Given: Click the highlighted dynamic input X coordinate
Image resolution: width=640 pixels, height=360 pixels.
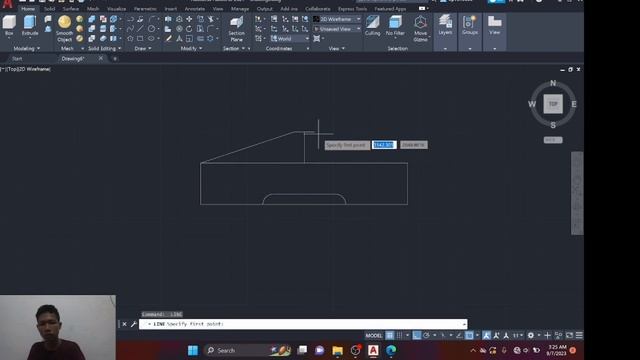Looking at the screenshot, I should tap(384, 145).
